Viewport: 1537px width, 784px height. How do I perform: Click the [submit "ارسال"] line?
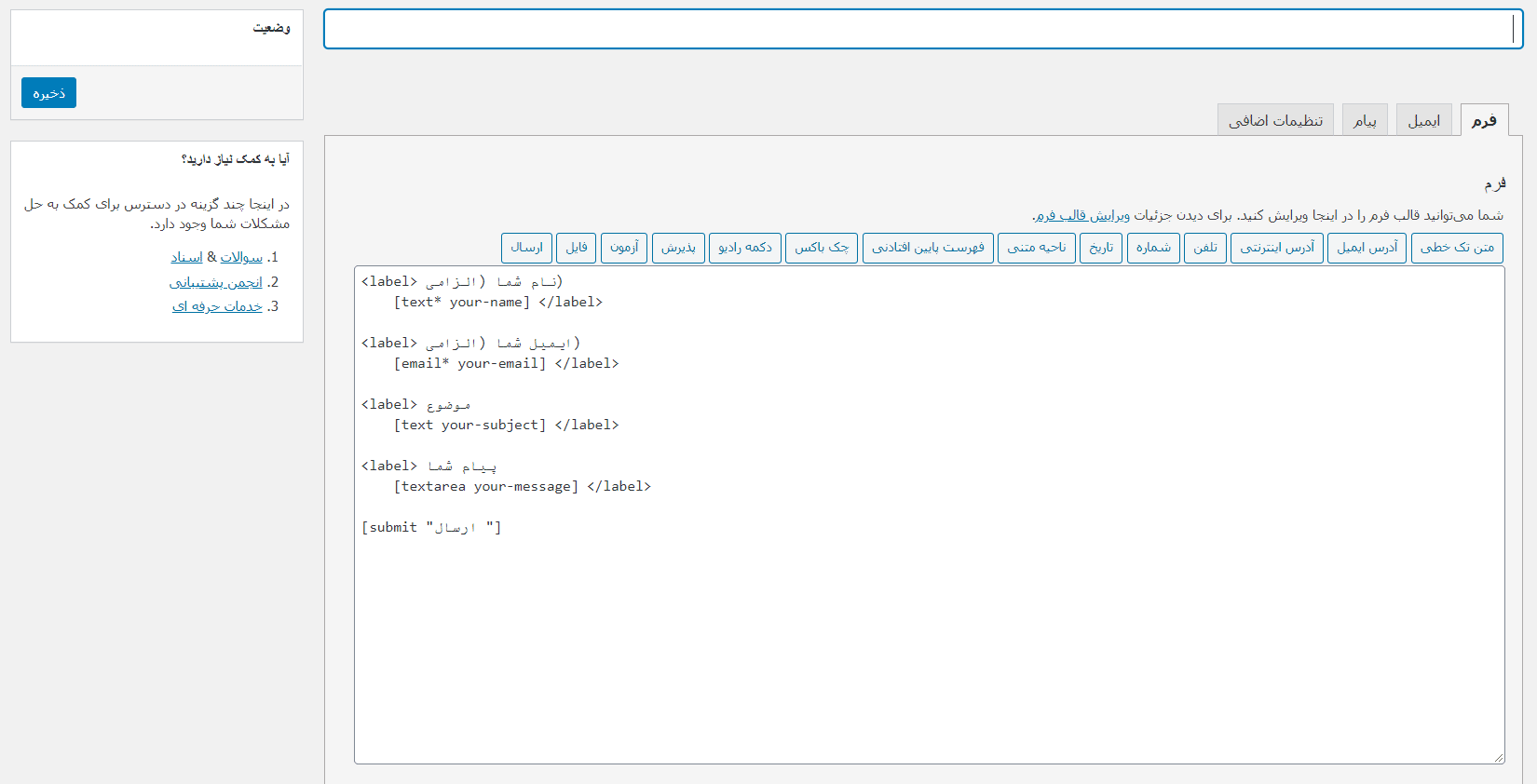431,527
